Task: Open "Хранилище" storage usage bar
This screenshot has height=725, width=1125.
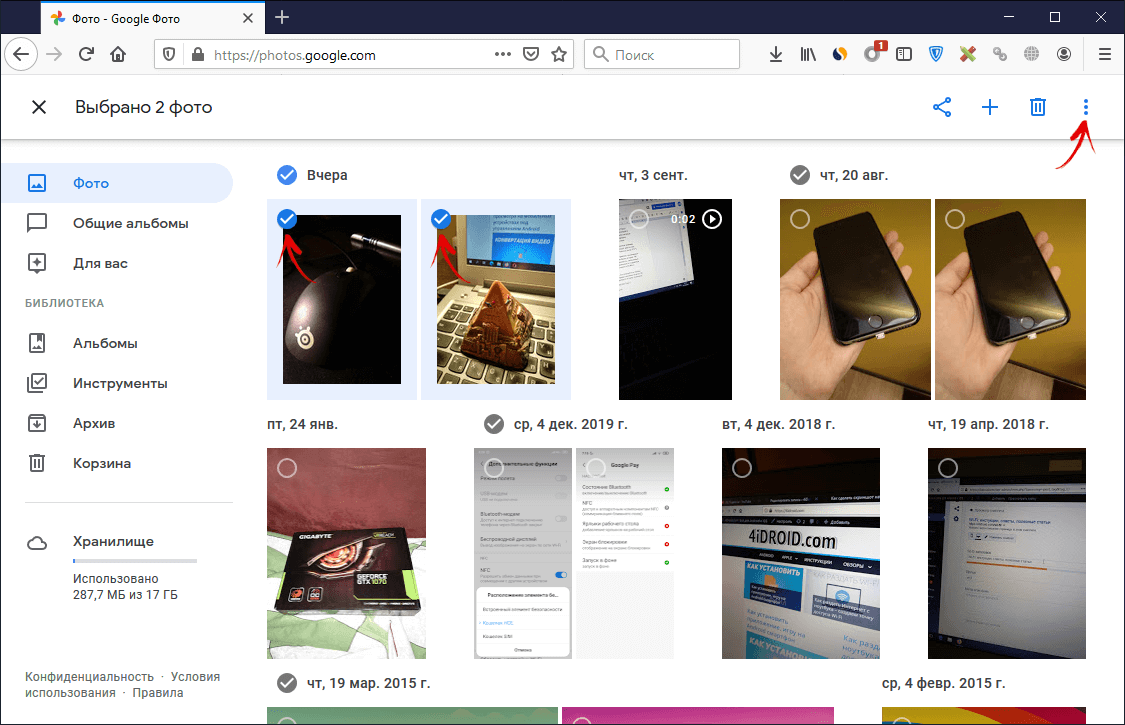Action: click(x=134, y=561)
